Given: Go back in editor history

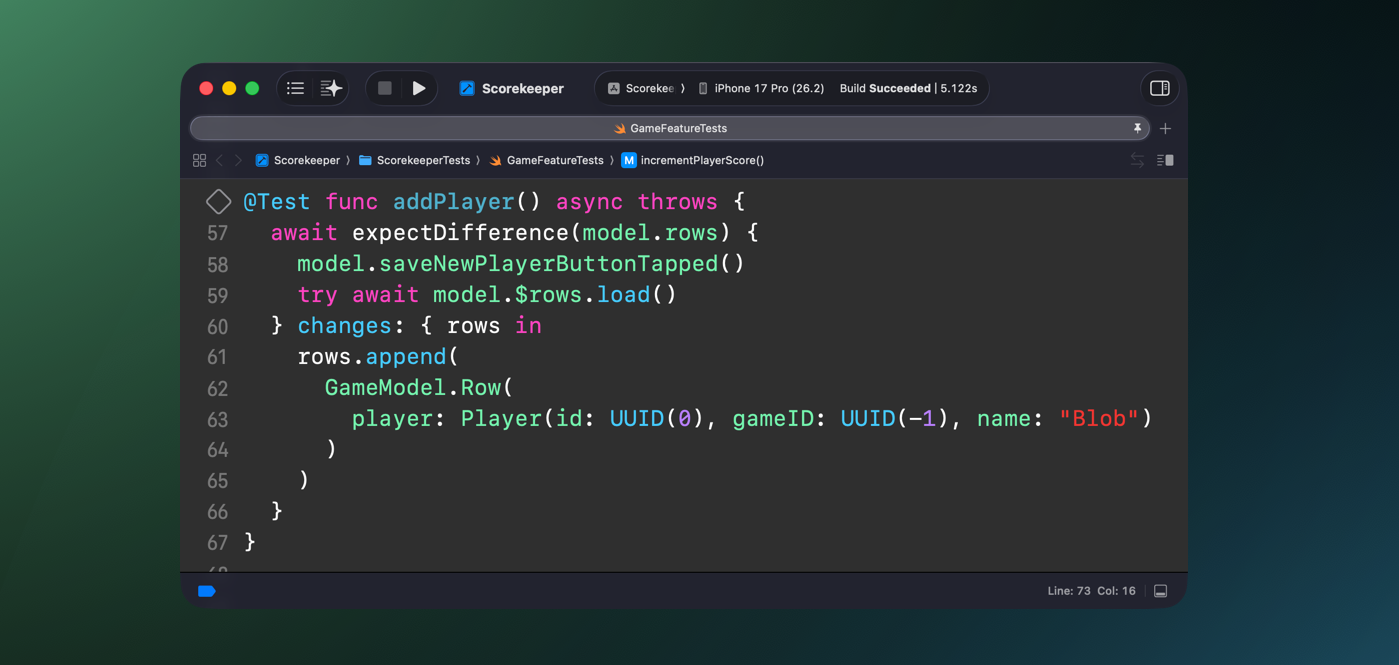Looking at the screenshot, I should (220, 160).
